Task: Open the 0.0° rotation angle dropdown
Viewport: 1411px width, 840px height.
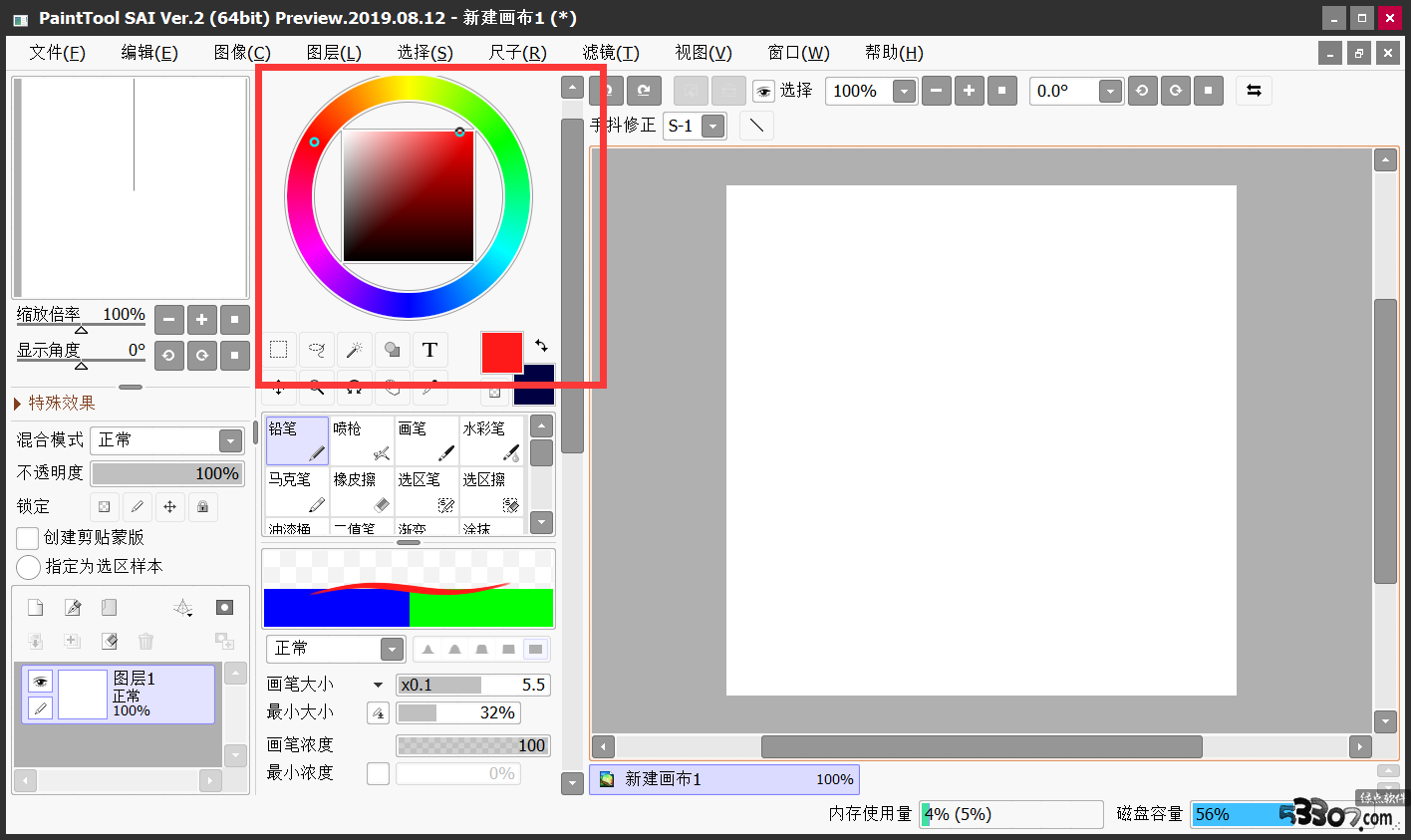Action: click(1110, 92)
